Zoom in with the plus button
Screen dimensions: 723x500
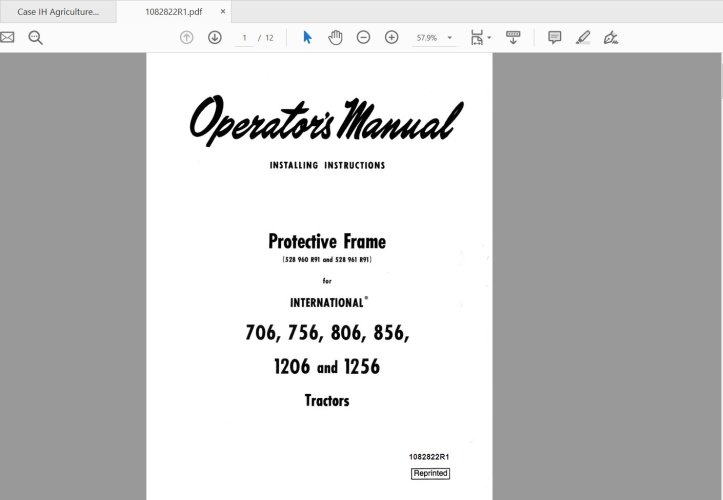[x=391, y=37]
